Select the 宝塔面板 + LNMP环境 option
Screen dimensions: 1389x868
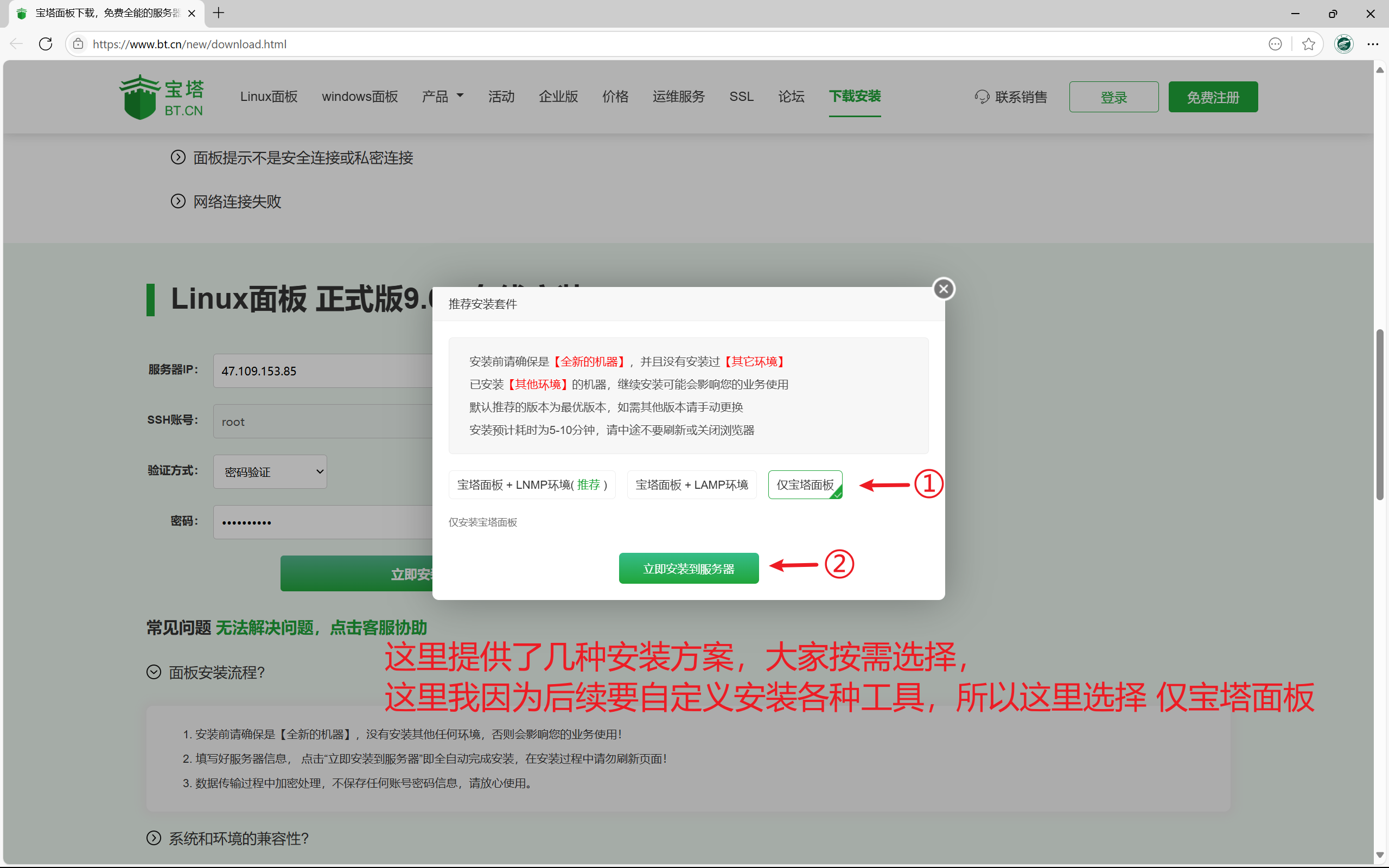pyautogui.click(x=532, y=484)
